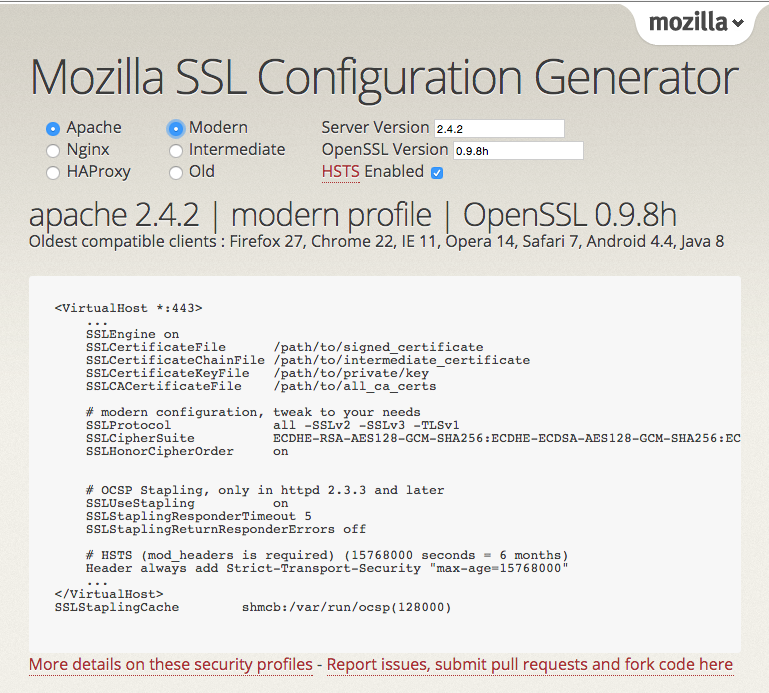The image size is (769, 693).
Task: Toggle the HSTS Enabled checkbox
Action: click(x=437, y=173)
